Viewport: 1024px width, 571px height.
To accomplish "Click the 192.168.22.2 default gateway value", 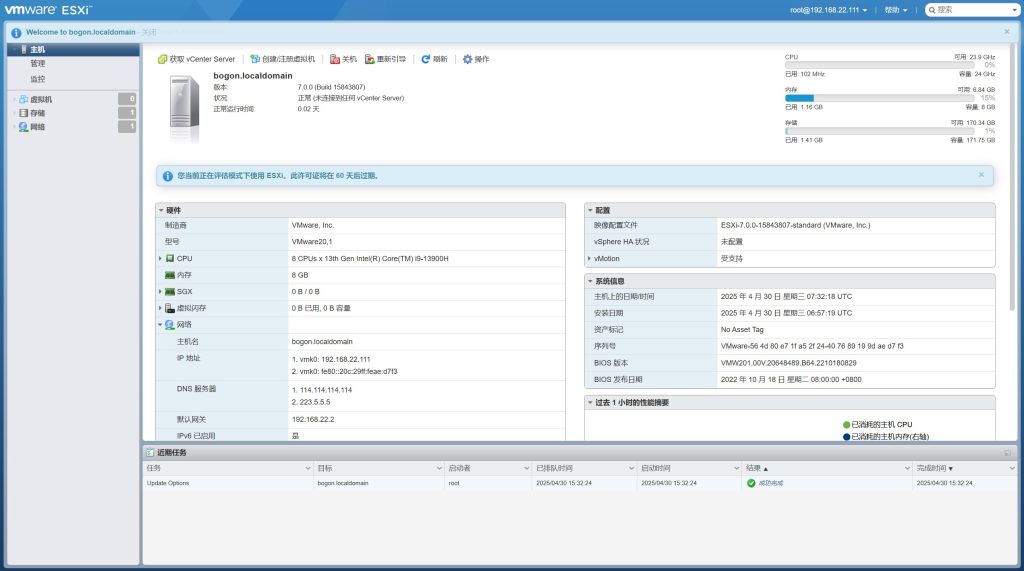I will point(313,419).
